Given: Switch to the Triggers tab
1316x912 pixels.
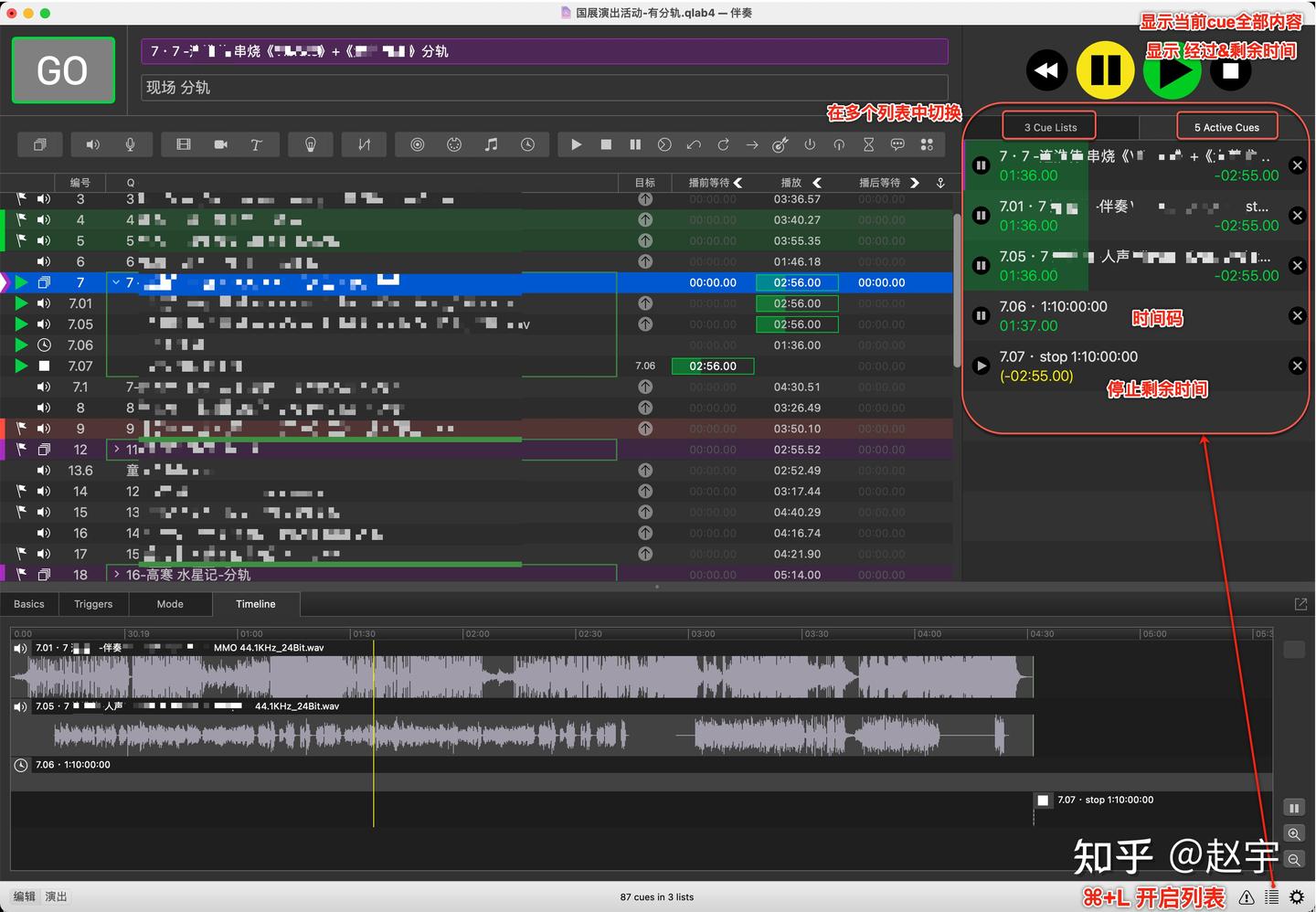Looking at the screenshot, I should tap(92, 604).
